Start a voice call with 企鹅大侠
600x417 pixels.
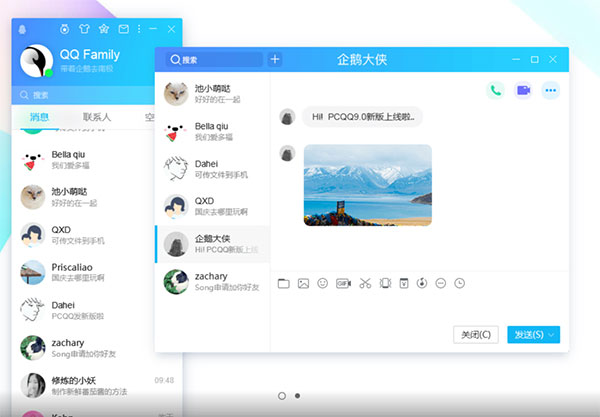click(496, 90)
